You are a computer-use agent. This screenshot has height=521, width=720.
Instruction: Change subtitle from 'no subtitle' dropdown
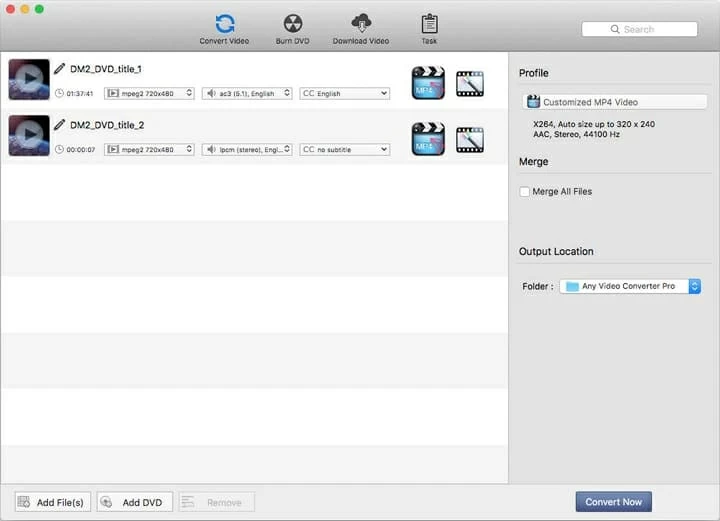tap(345, 150)
